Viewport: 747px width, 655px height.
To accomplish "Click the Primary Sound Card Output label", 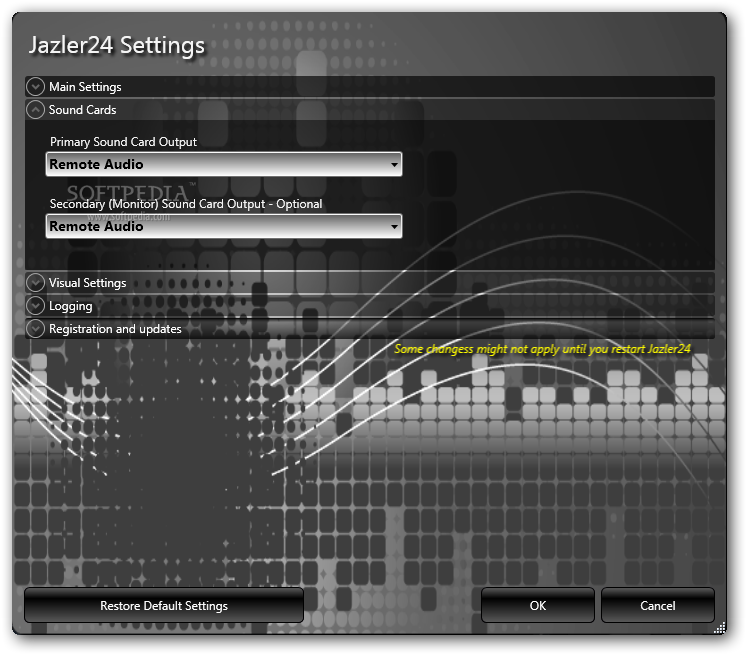I will [123, 142].
